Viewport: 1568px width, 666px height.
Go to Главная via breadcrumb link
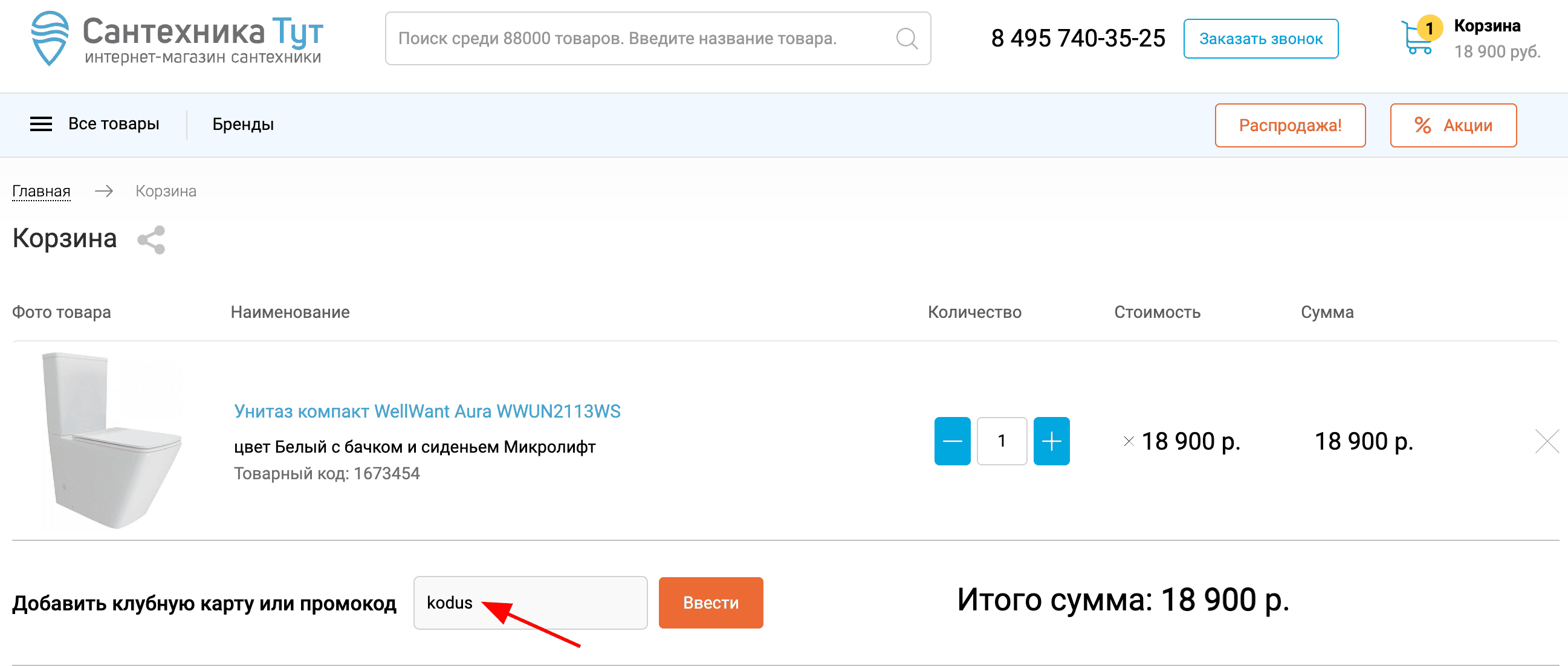[x=41, y=190]
